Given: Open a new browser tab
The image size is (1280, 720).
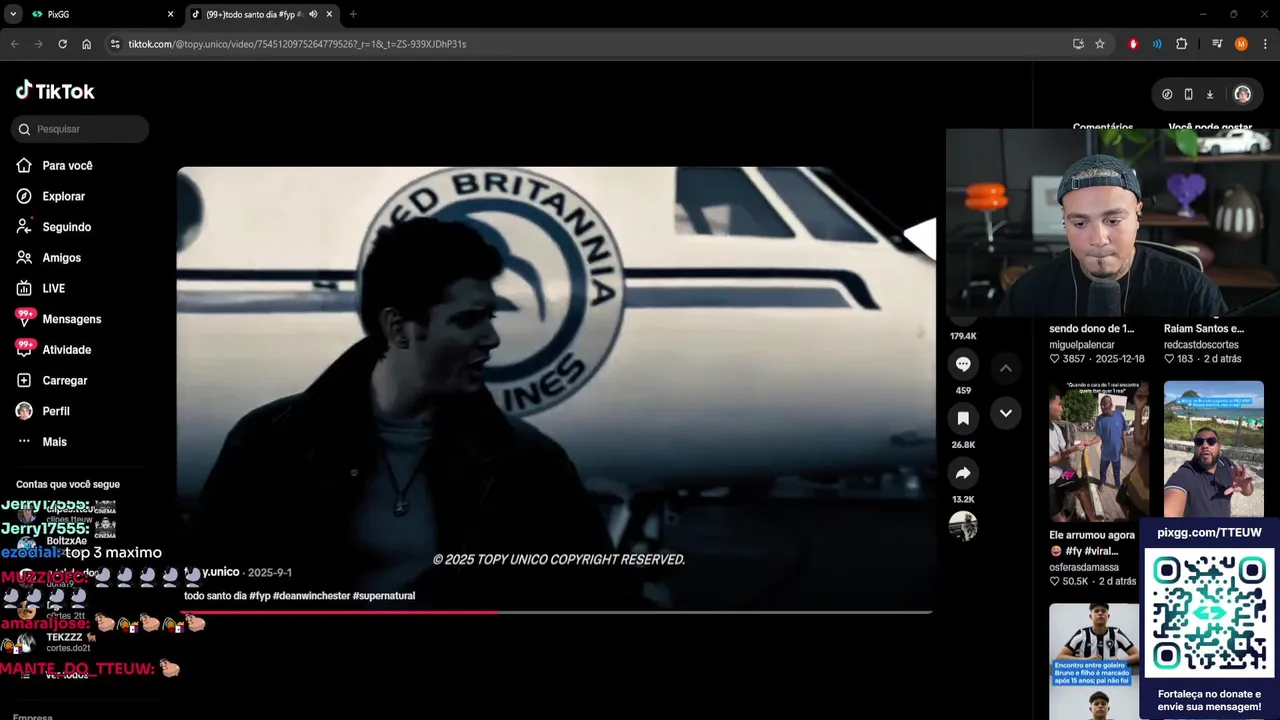Looking at the screenshot, I should point(353,14).
